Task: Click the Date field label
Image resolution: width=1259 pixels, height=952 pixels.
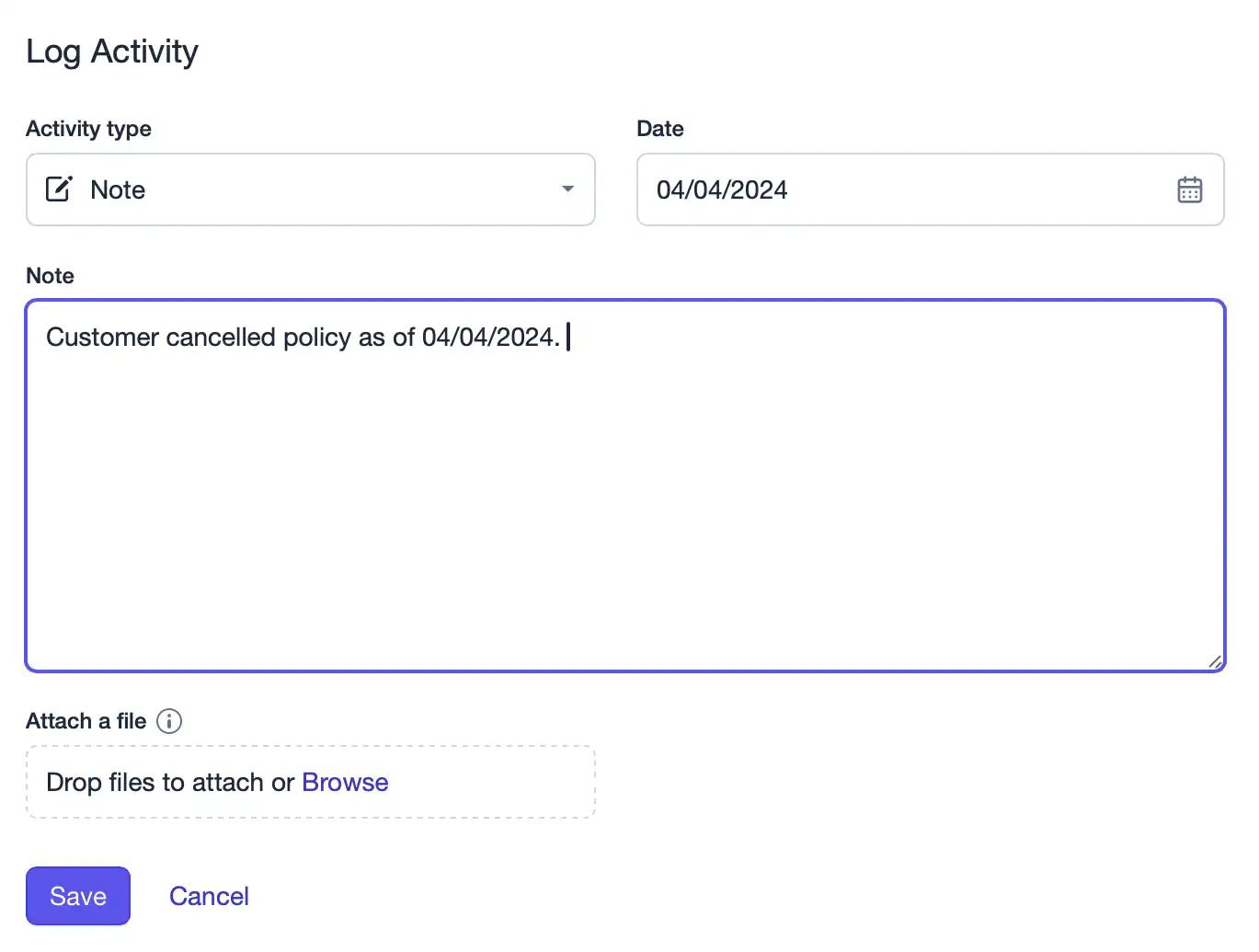Action: tap(660, 129)
